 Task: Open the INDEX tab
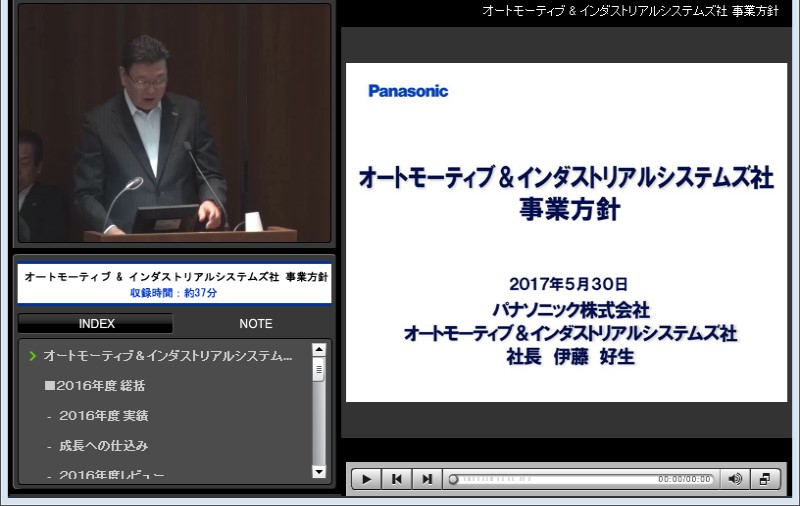pyautogui.click(x=96, y=324)
